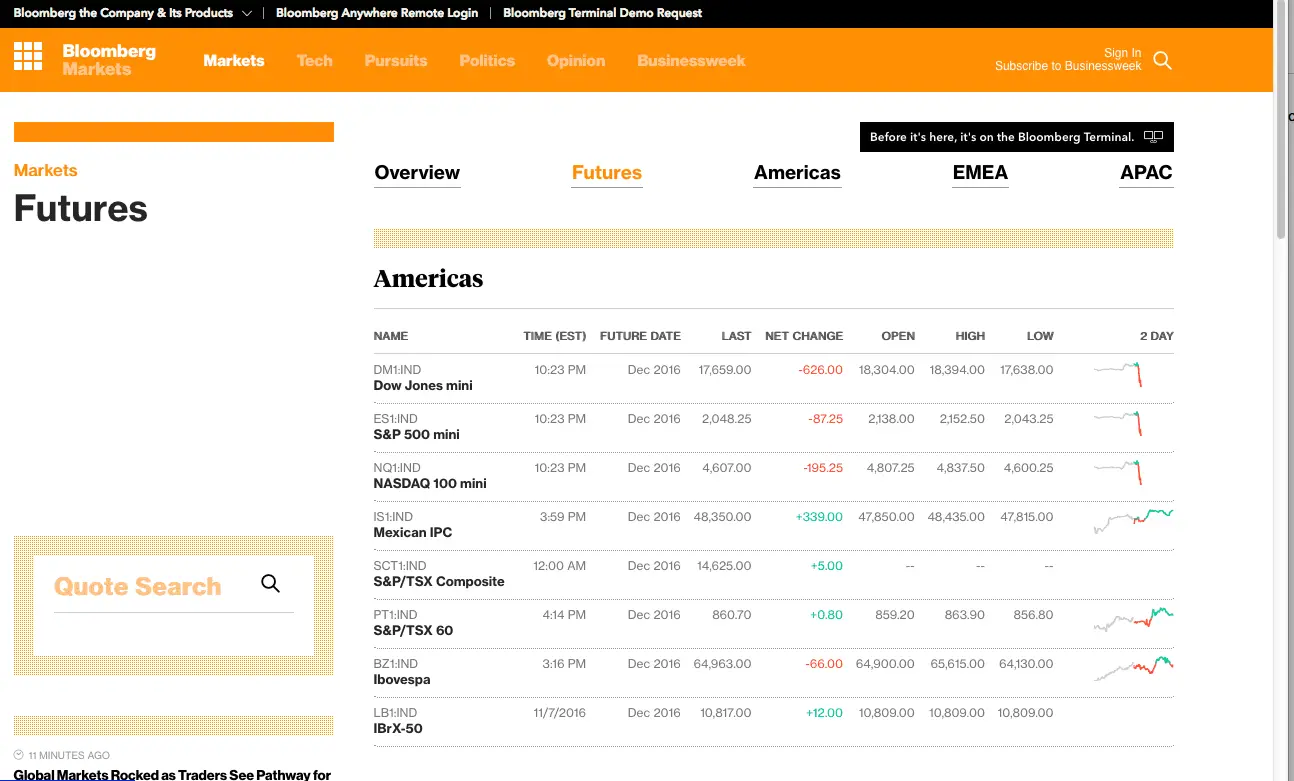The height and width of the screenshot is (781, 1294).
Task: Switch to the Overview tab
Action: 417,173
